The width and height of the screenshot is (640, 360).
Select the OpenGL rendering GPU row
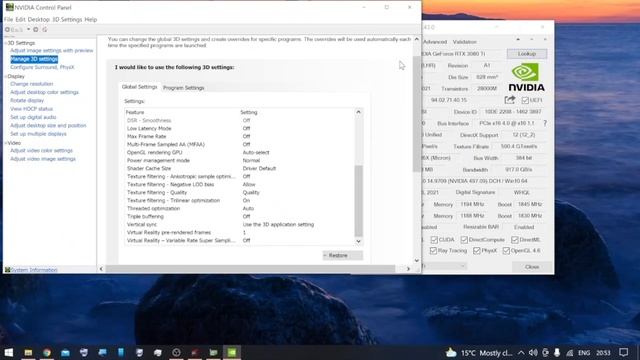tap(240, 152)
